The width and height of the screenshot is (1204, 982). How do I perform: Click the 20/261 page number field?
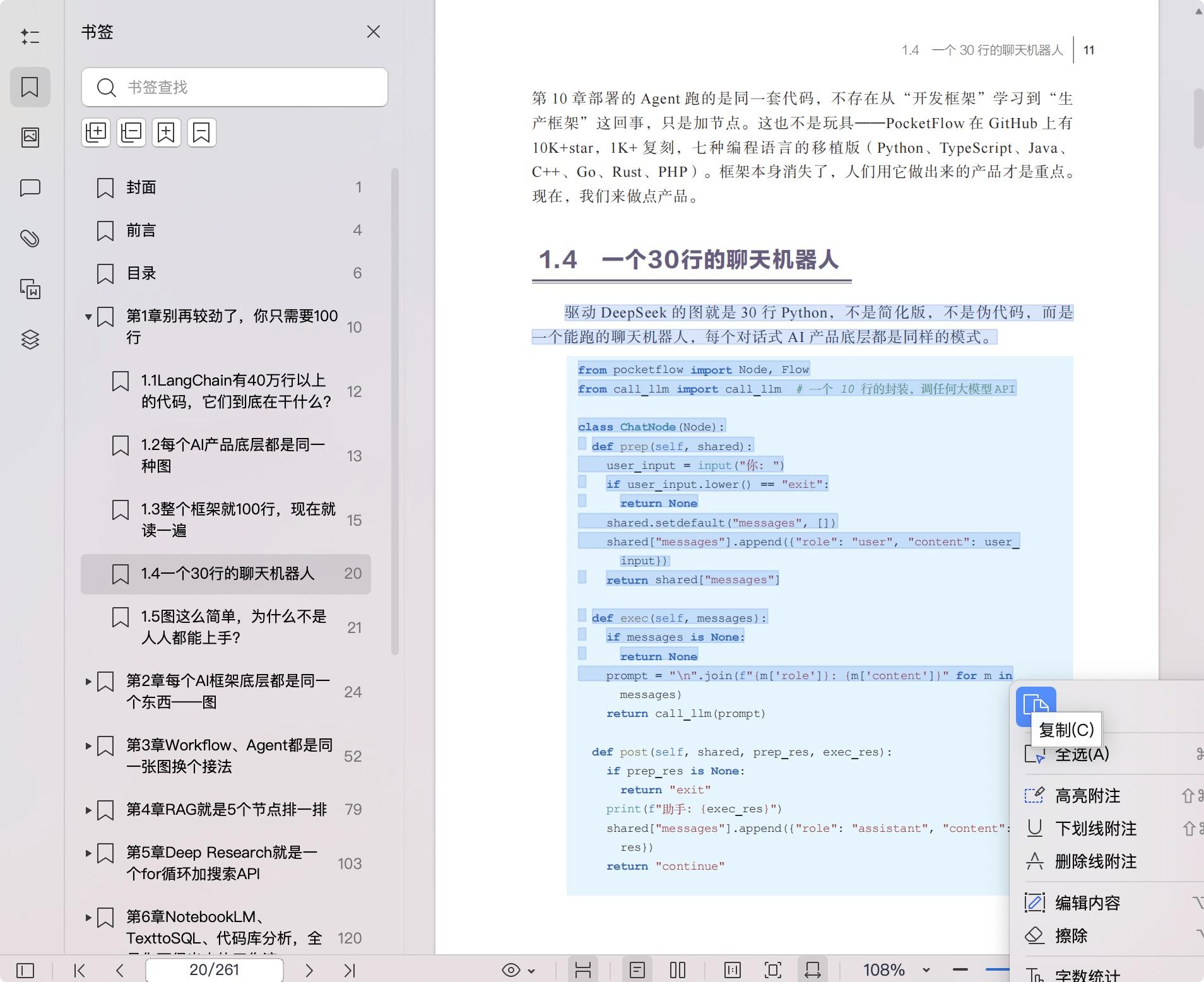coord(215,970)
